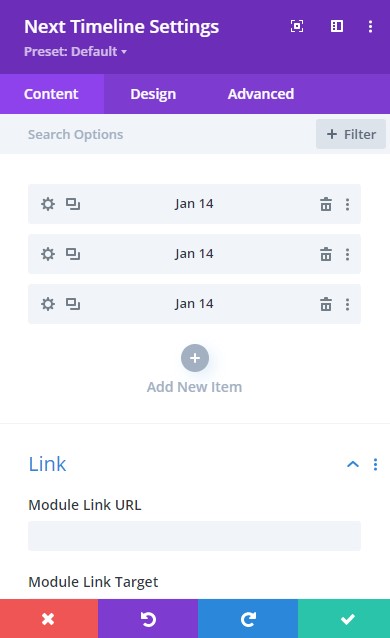Add a new timeline item with plus button
The height and width of the screenshot is (638, 390).
[x=195, y=358]
